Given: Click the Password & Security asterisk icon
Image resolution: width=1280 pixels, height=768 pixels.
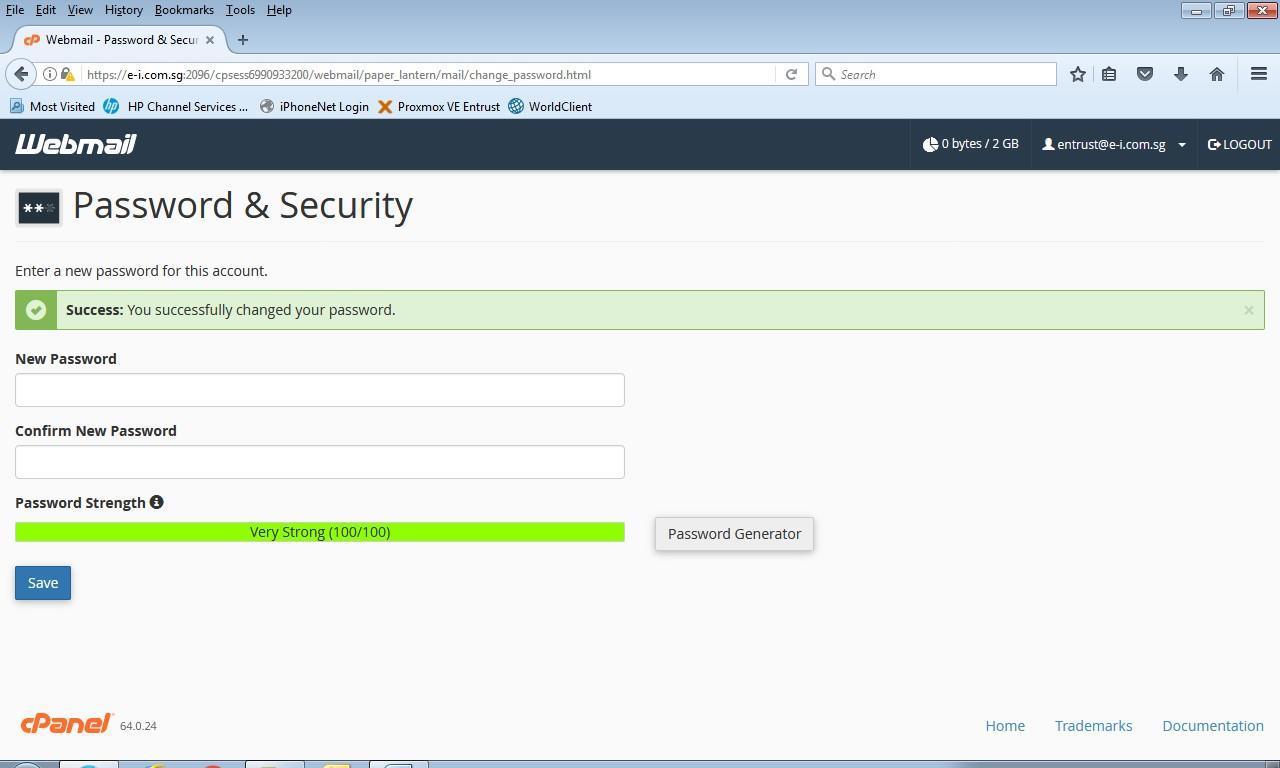Looking at the screenshot, I should [39, 208].
